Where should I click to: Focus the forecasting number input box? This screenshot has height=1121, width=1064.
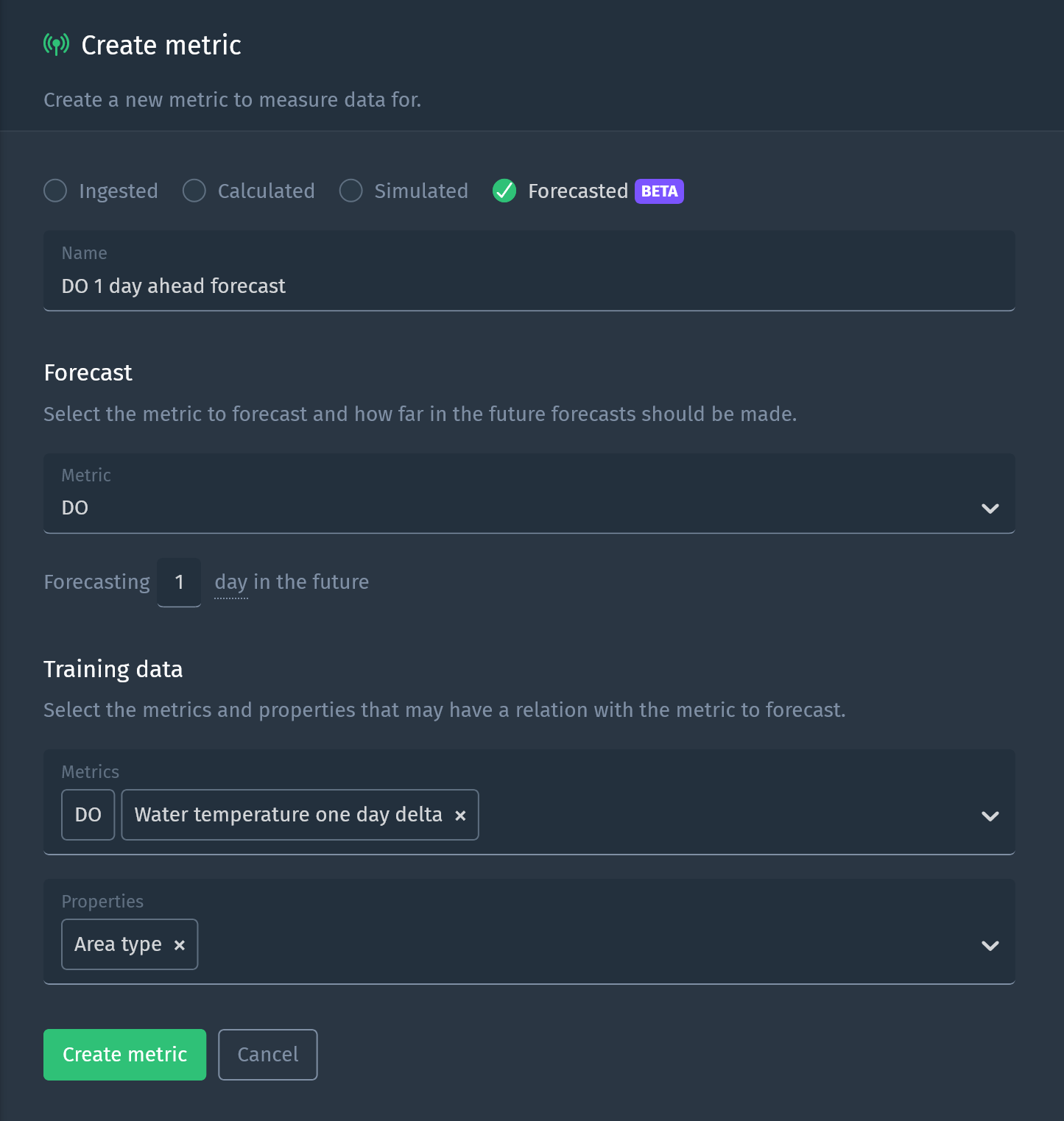[x=179, y=582]
